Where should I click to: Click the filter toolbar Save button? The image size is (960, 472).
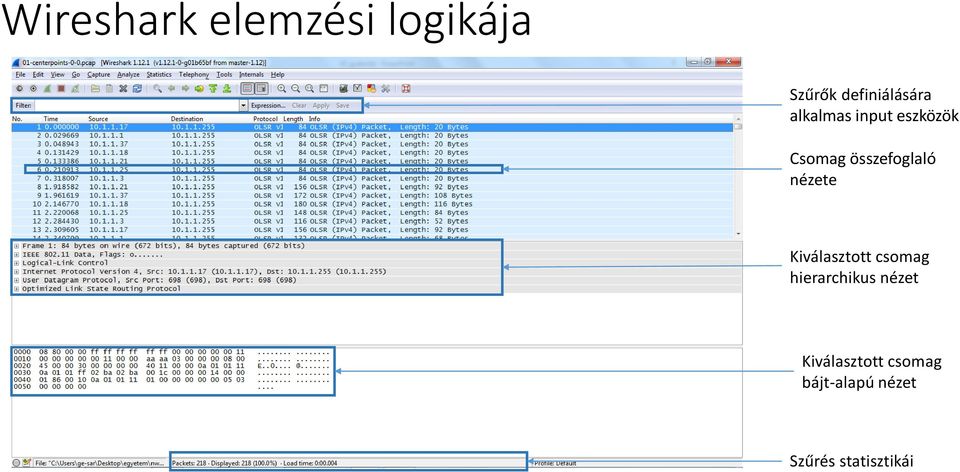[x=343, y=105]
